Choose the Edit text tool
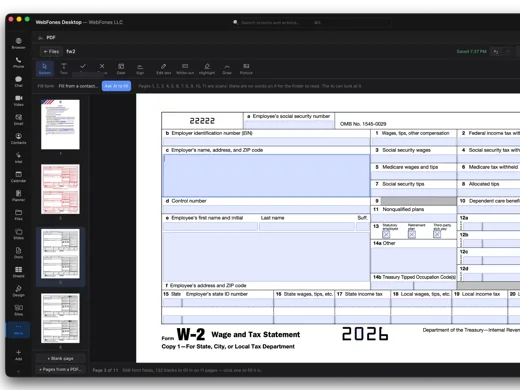This screenshot has width=520, height=390. coord(164,69)
